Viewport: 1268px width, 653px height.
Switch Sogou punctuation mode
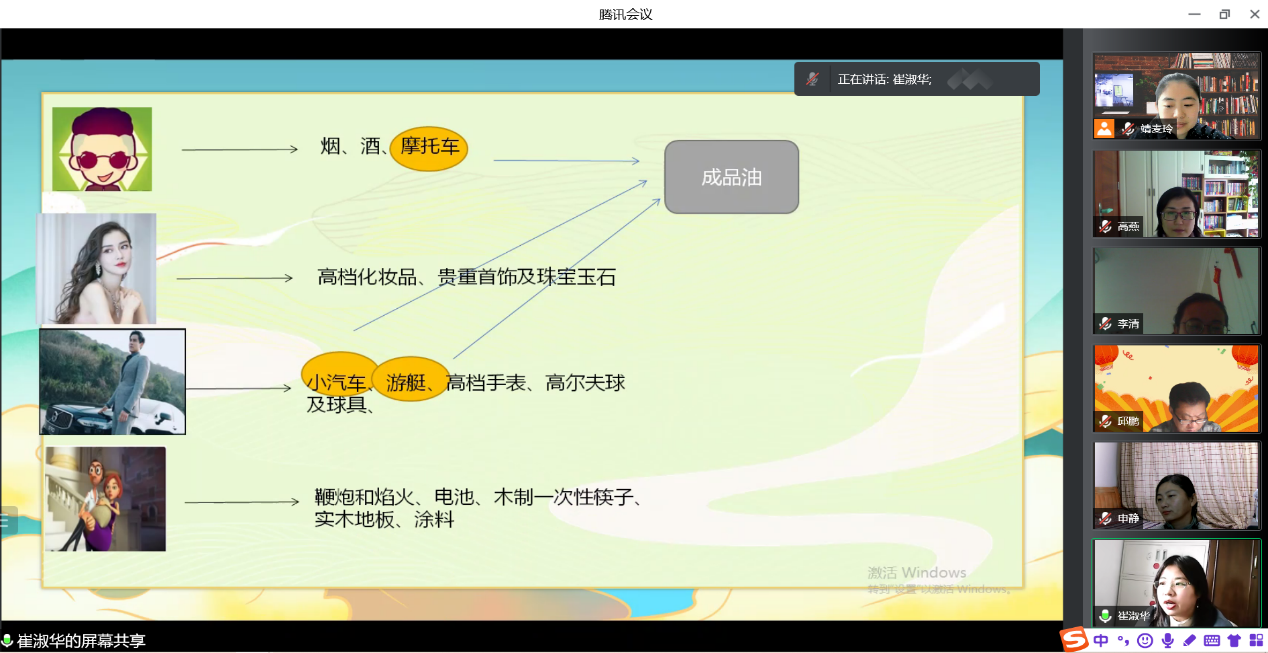point(1123,641)
